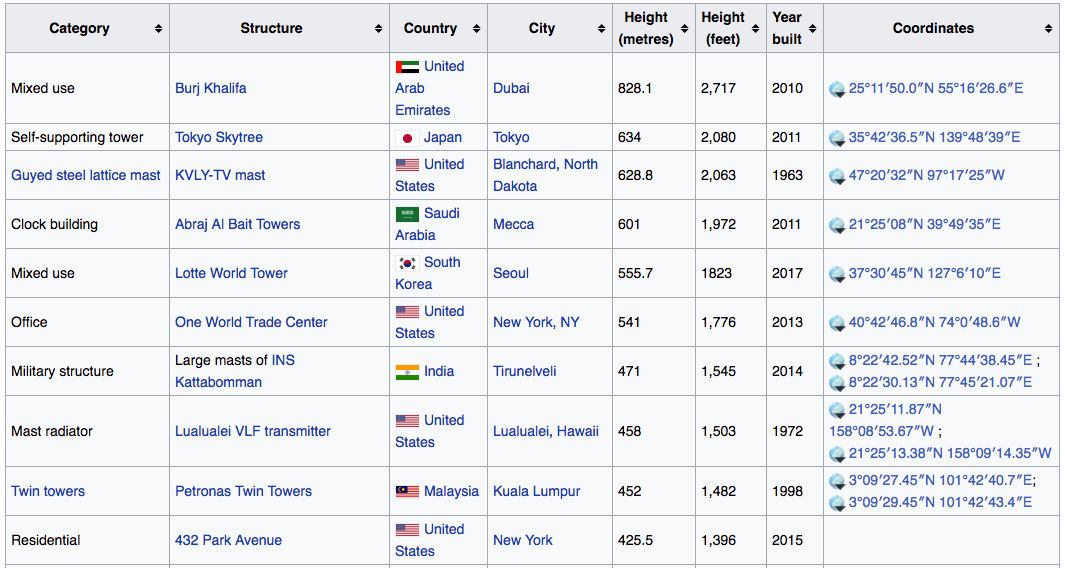Screen dimensions: 1065x568
Task: Select the year 1963 cell
Action: [795, 175]
